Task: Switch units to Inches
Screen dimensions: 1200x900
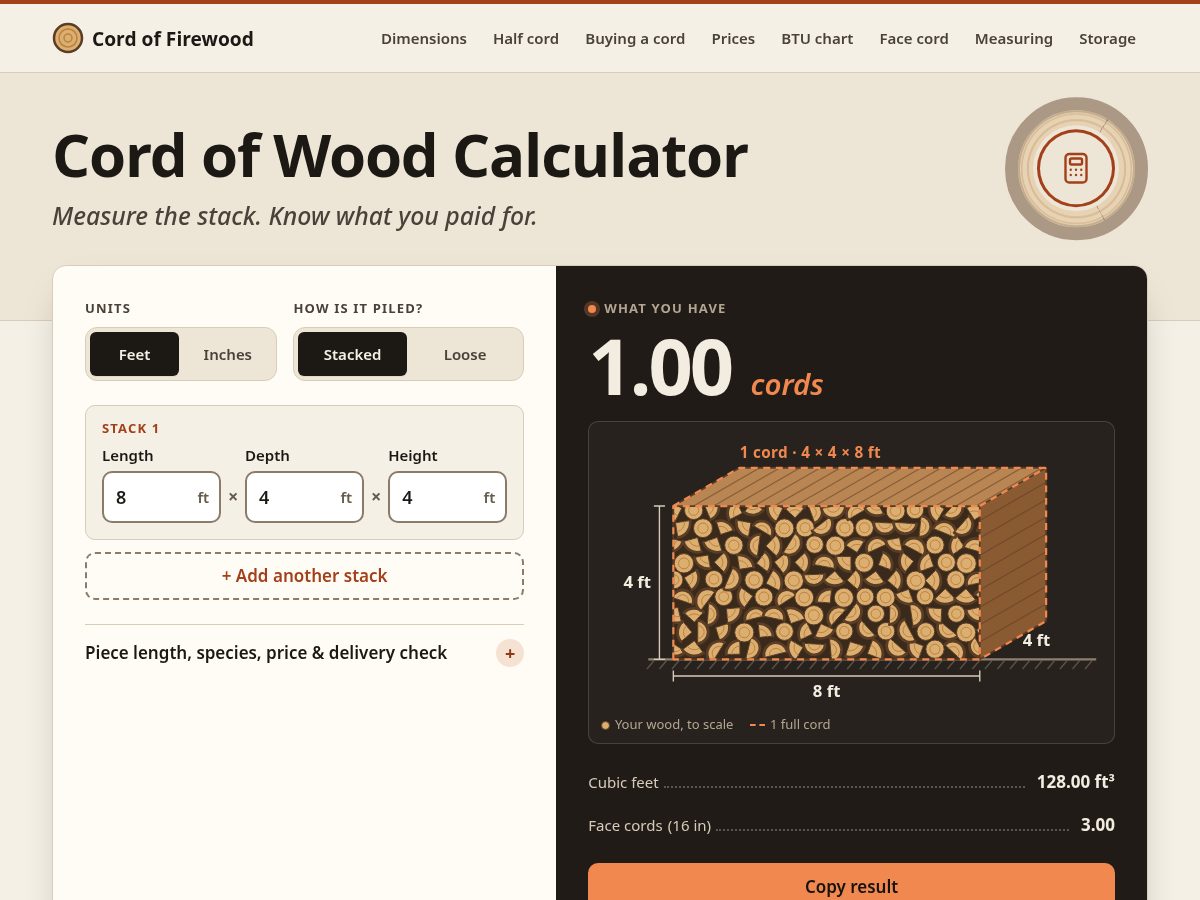Action: tap(227, 354)
